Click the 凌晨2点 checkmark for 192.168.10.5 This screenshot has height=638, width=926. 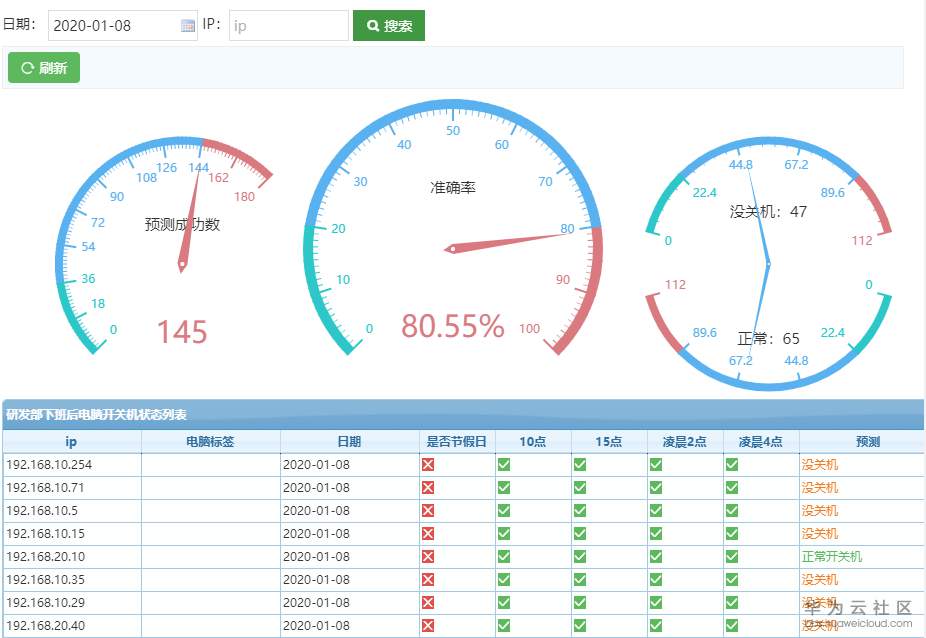pos(656,510)
